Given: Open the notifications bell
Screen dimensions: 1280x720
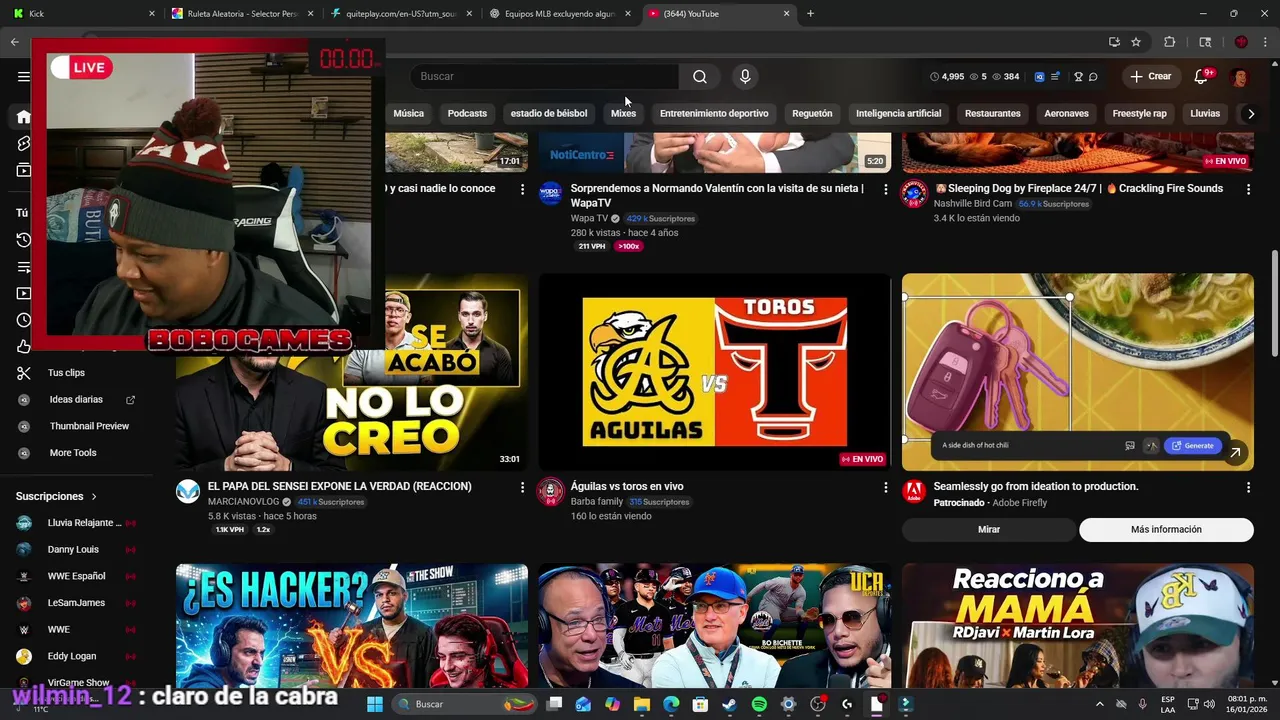Looking at the screenshot, I should [x=1202, y=76].
